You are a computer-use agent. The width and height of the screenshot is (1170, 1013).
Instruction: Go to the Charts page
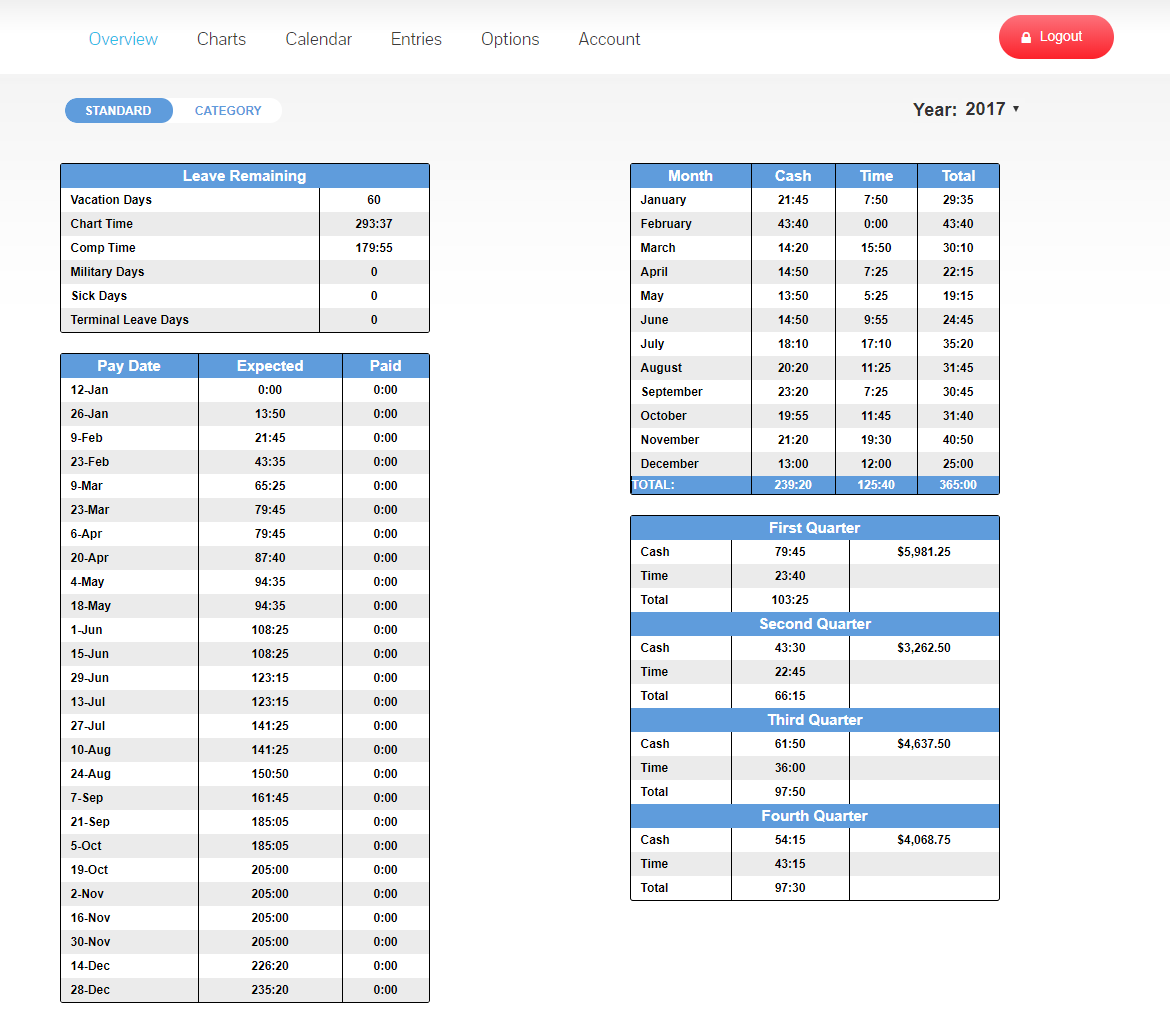pos(221,39)
